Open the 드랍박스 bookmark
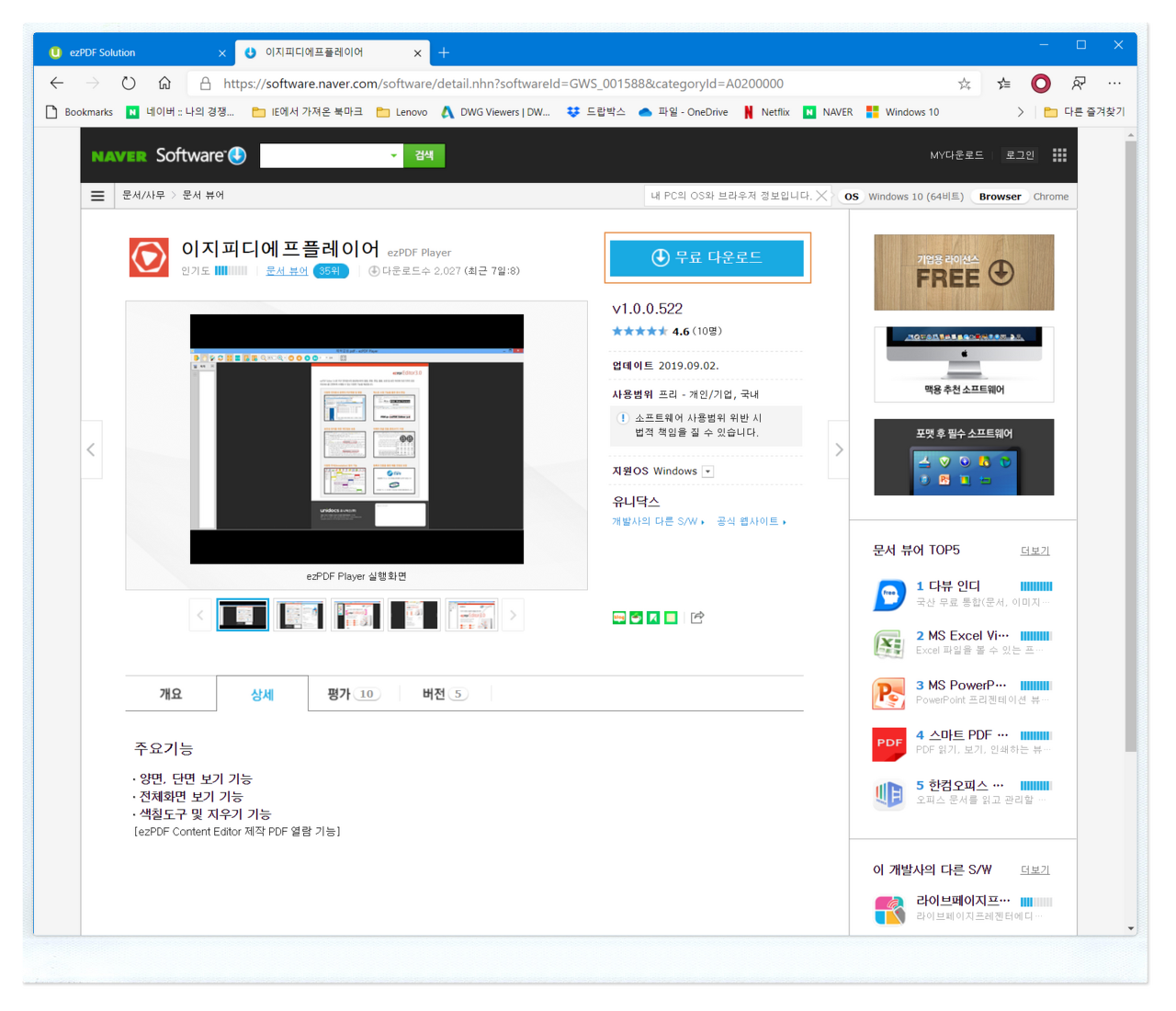Screen dimensions: 1176x1011 pos(596,112)
